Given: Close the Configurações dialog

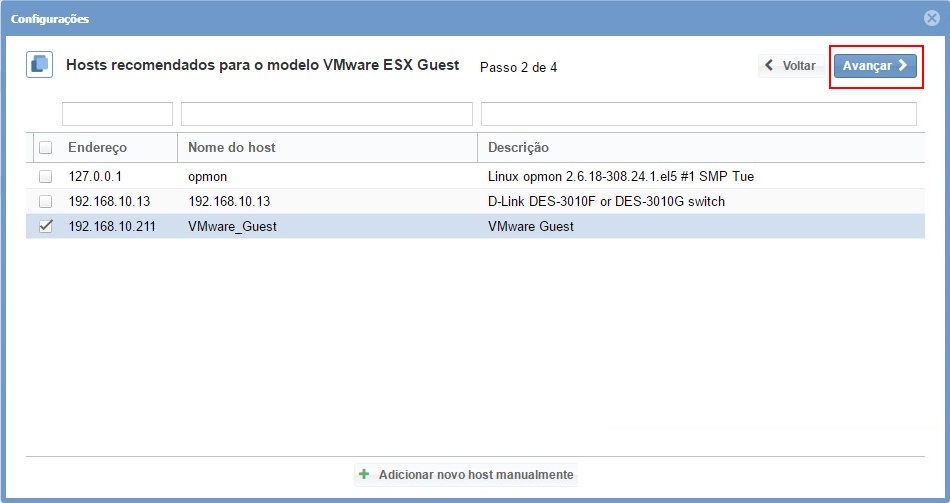Looking at the screenshot, I should click(931, 18).
